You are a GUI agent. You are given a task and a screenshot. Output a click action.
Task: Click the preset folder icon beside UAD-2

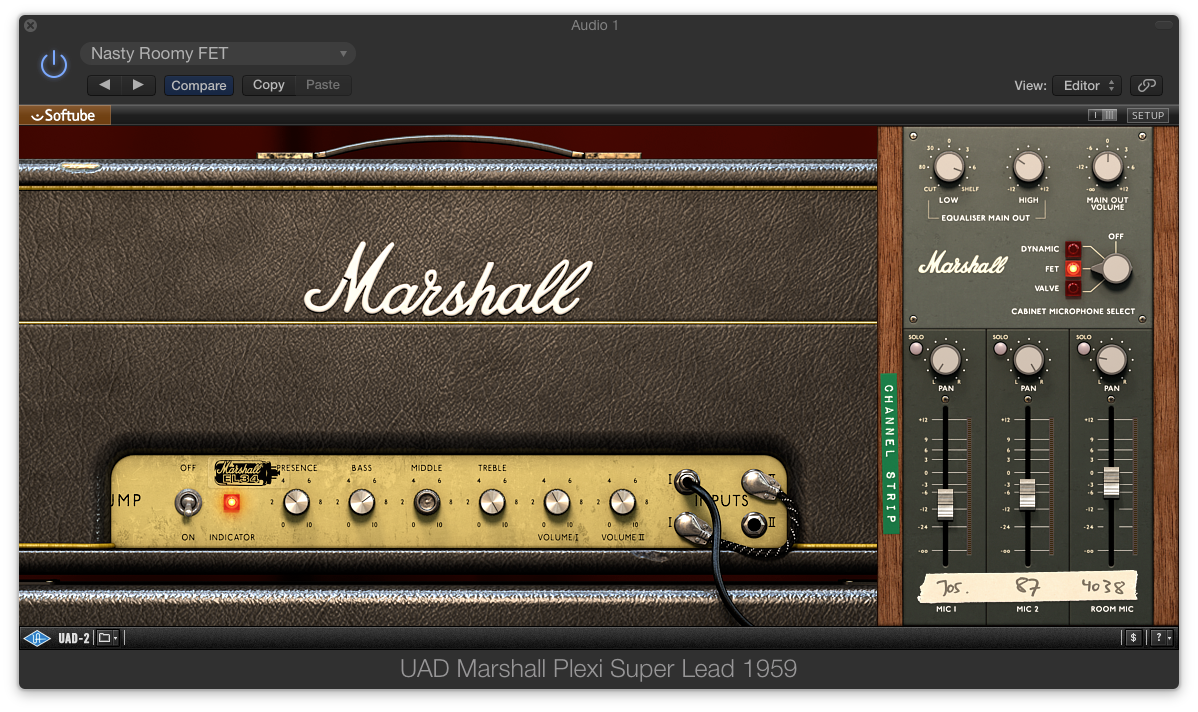[104, 637]
